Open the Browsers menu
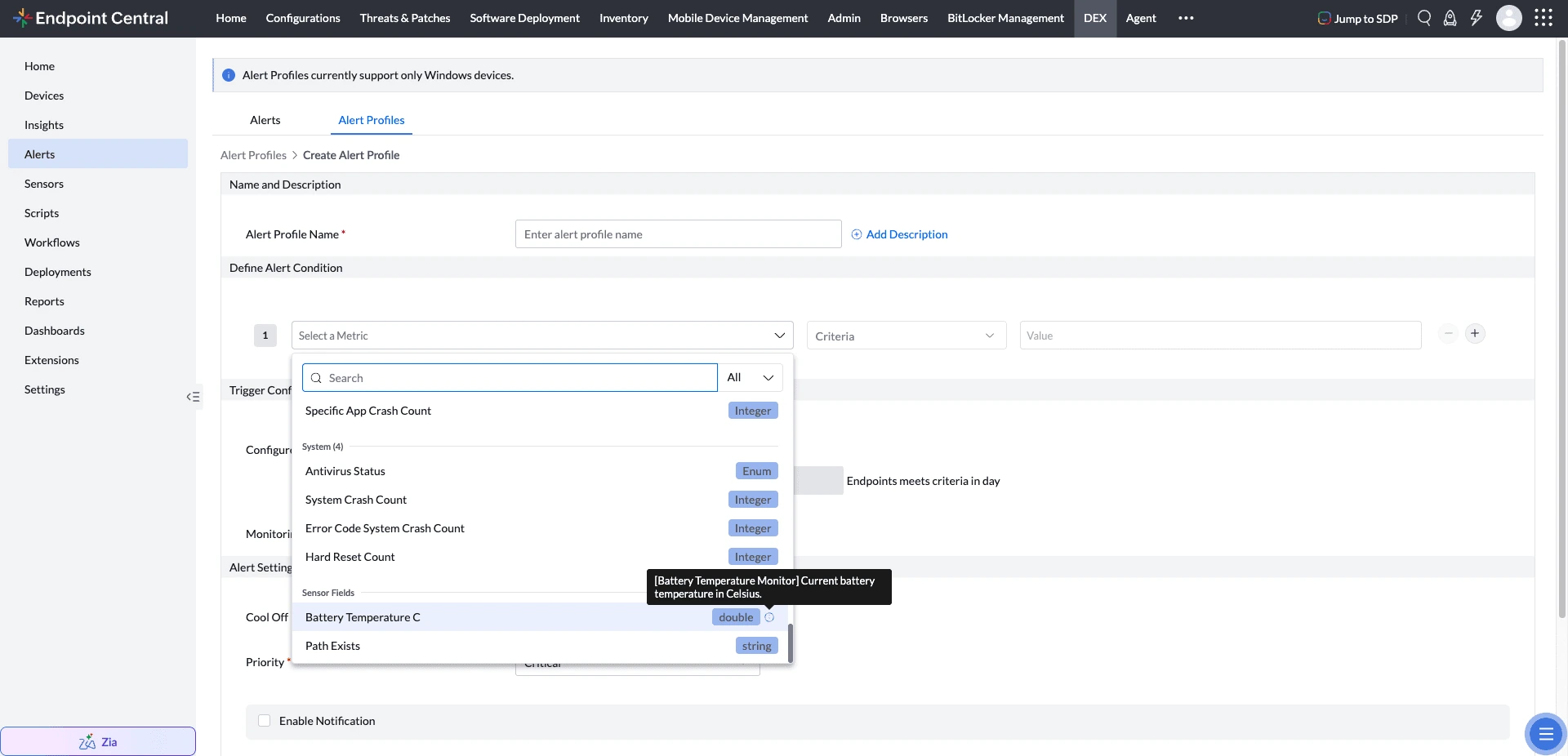 pyautogui.click(x=904, y=18)
